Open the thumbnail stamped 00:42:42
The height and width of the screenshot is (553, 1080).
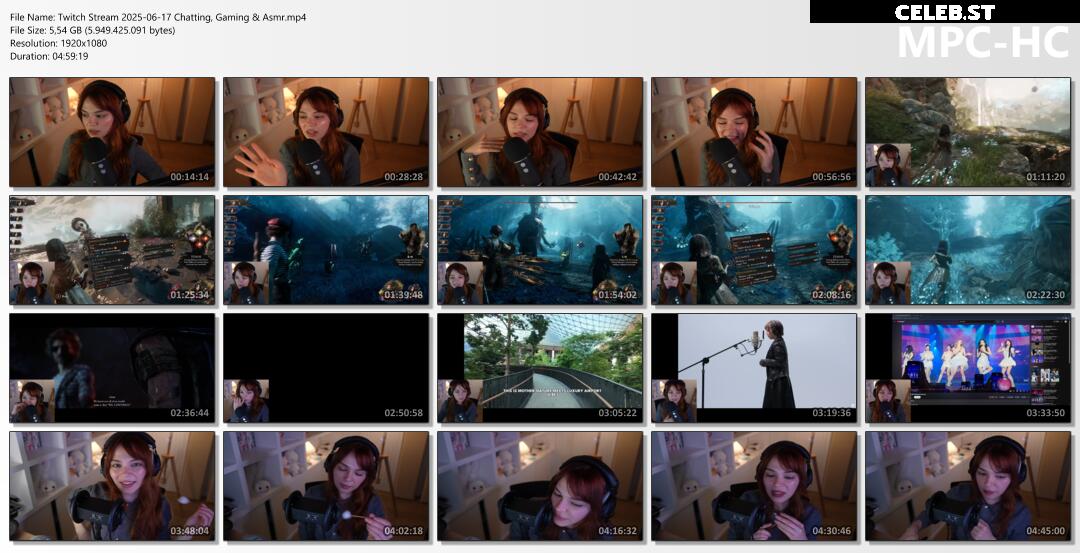[540, 132]
